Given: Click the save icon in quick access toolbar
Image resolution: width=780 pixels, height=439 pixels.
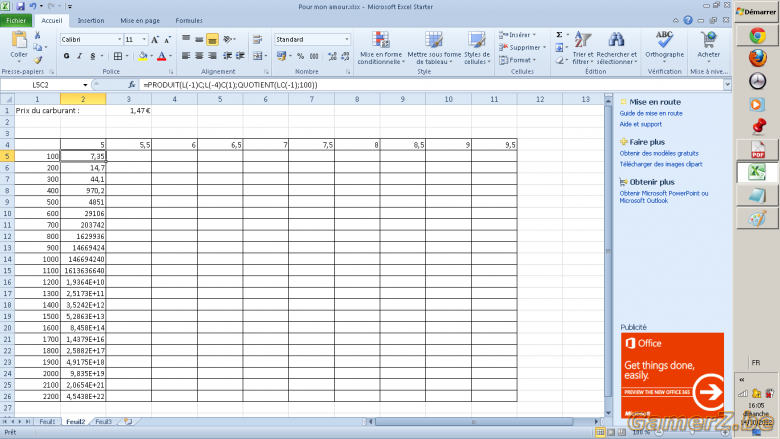Looking at the screenshot, I should point(20,6).
